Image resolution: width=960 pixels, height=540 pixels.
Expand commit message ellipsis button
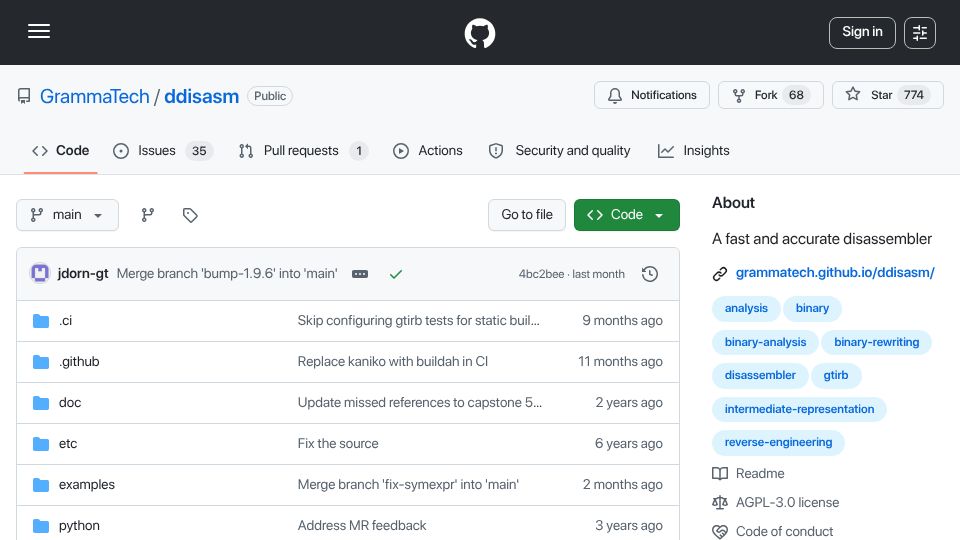[x=360, y=274]
